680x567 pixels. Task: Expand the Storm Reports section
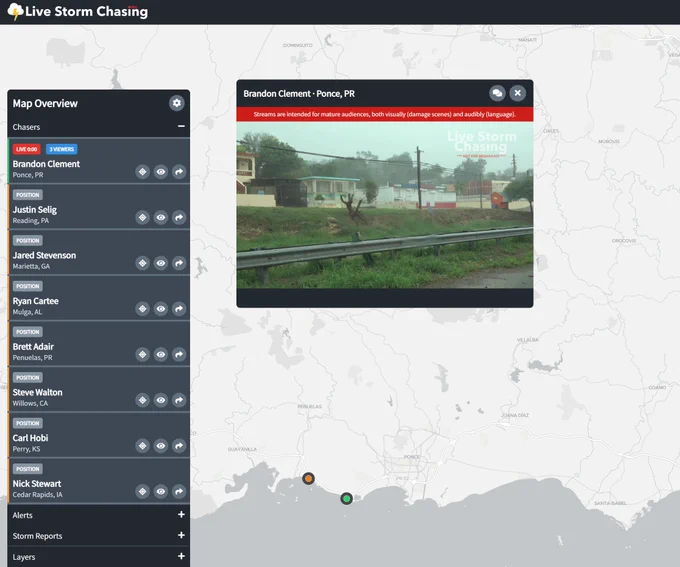[181, 535]
